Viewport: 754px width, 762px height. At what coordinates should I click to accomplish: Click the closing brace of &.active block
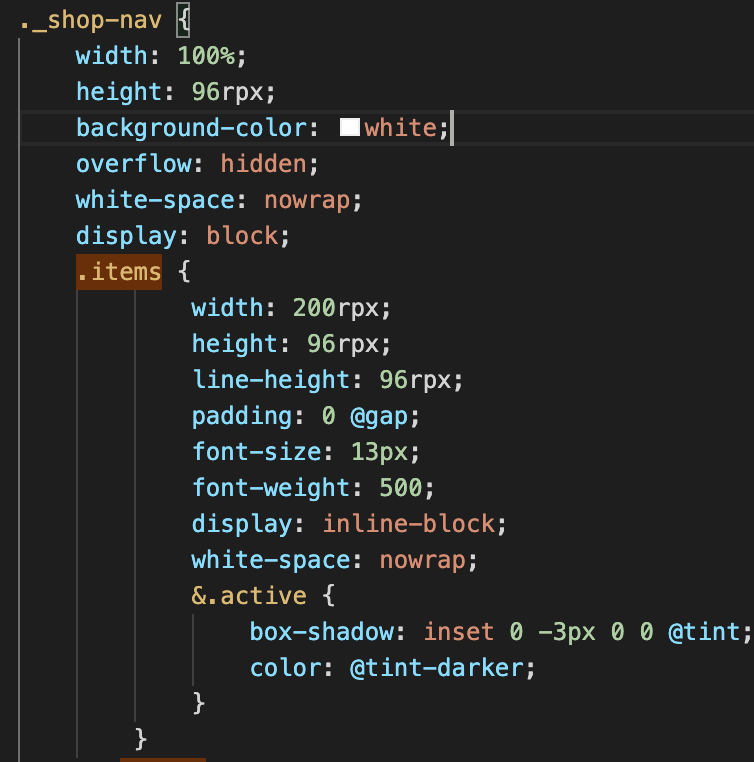tap(199, 704)
